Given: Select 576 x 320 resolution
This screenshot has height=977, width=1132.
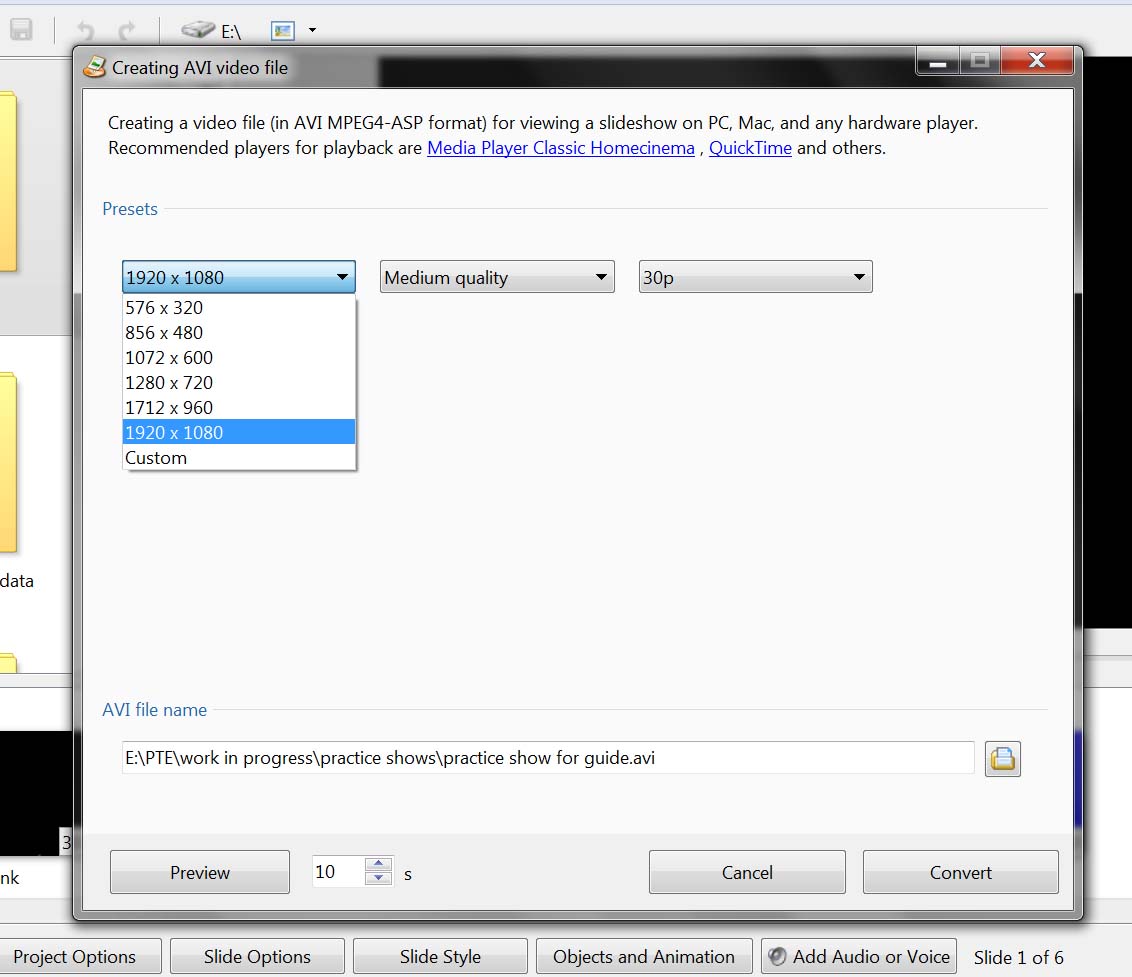Looking at the screenshot, I should (239, 308).
